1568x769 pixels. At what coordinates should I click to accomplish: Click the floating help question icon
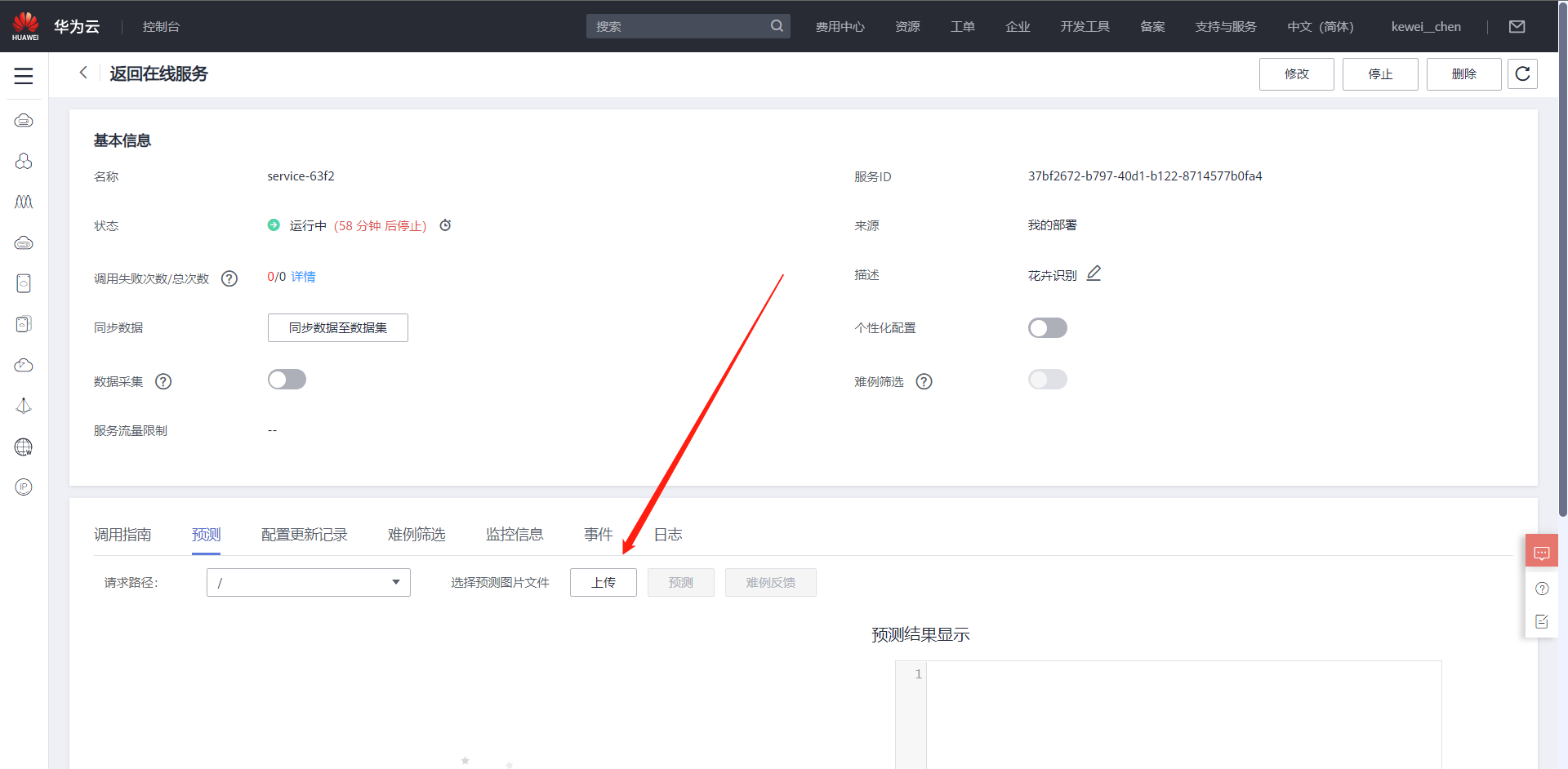[1542, 589]
